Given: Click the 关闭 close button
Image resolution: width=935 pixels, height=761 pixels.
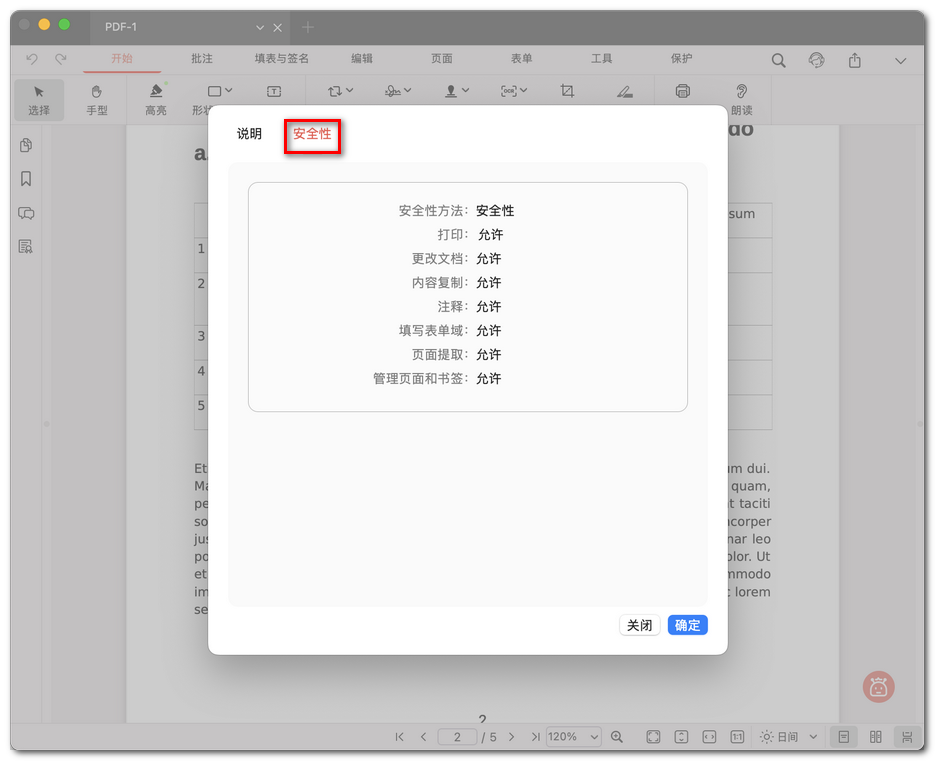Looking at the screenshot, I should pyautogui.click(x=640, y=624).
